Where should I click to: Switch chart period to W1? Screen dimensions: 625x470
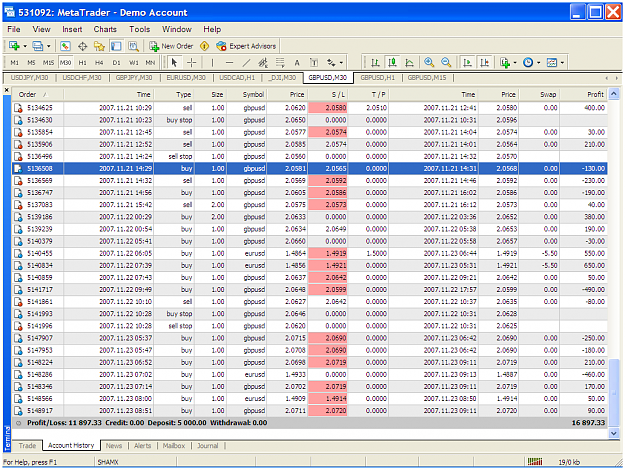tap(134, 63)
